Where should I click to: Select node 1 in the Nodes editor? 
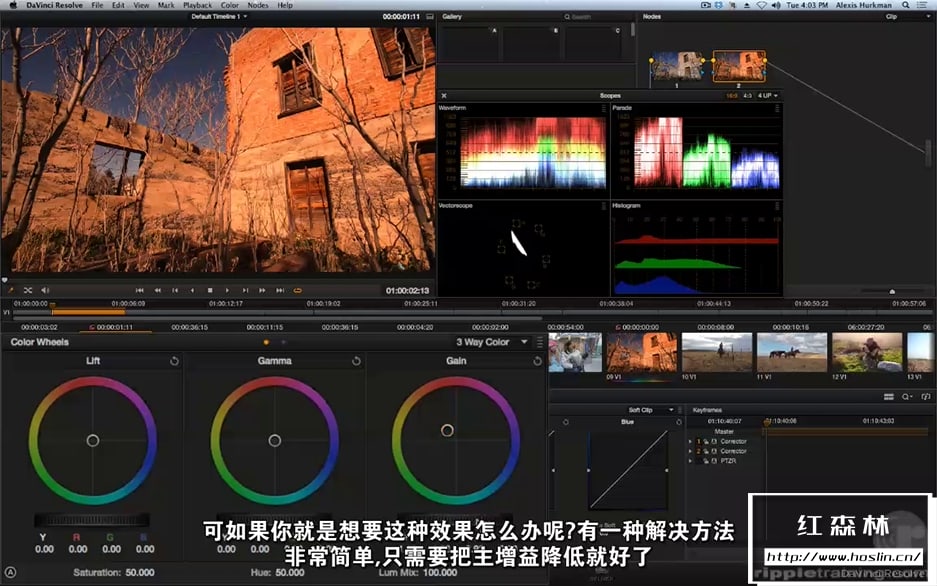676,66
